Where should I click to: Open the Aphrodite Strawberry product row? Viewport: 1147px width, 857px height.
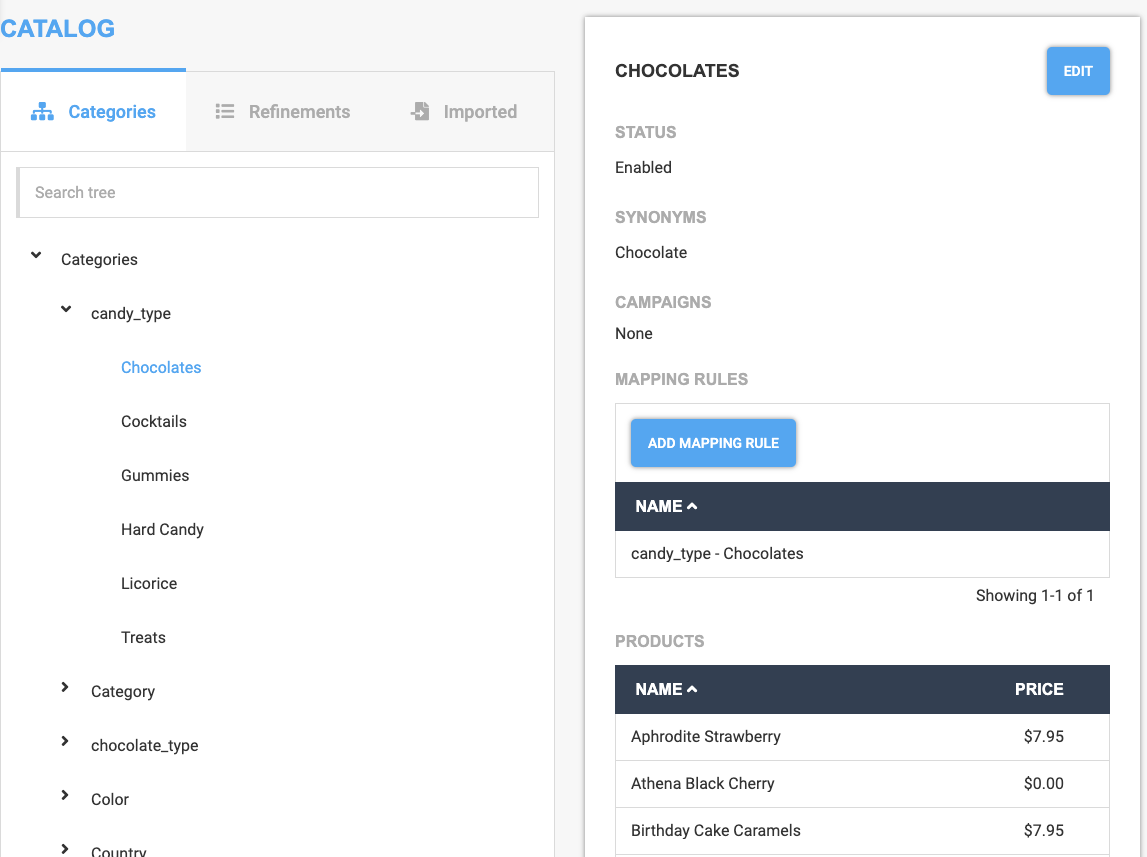706,737
